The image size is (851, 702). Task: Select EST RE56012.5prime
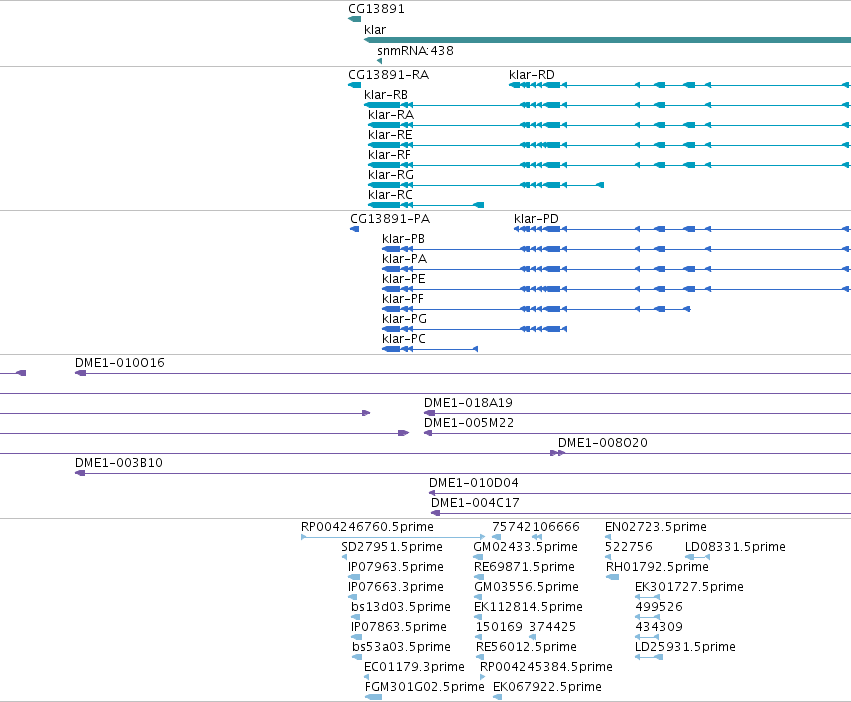click(x=526, y=647)
